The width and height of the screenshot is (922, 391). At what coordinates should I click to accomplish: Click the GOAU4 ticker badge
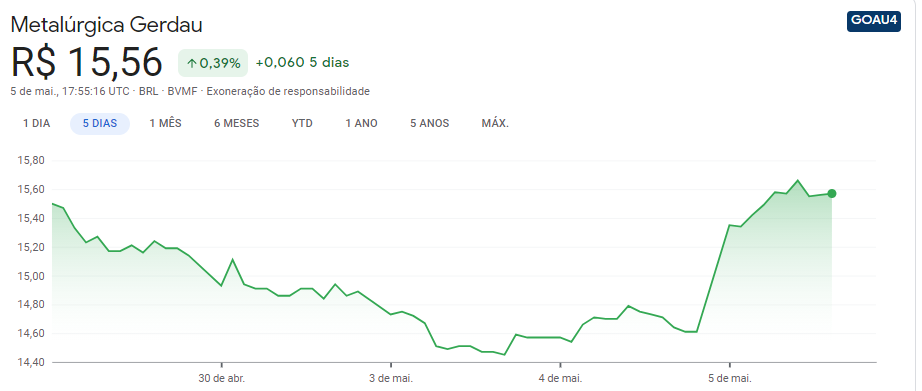point(874,21)
